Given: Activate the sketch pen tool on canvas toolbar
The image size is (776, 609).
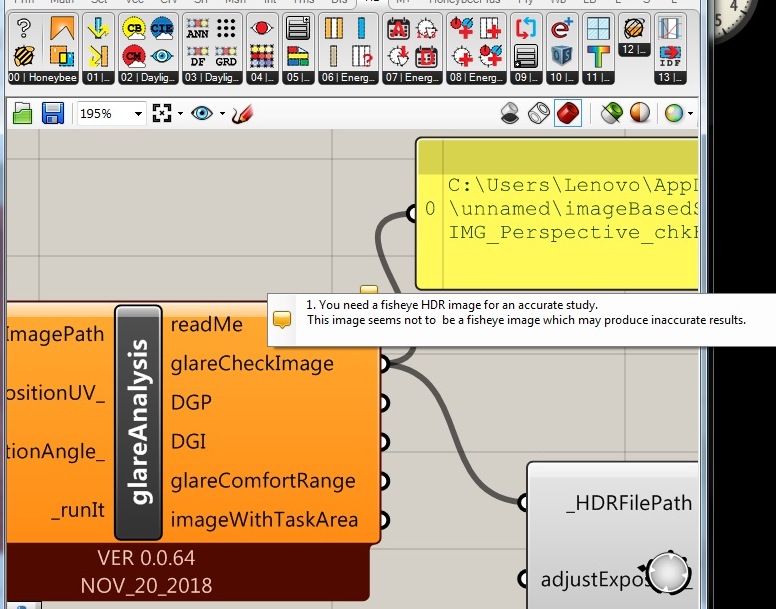Looking at the screenshot, I should (242, 114).
